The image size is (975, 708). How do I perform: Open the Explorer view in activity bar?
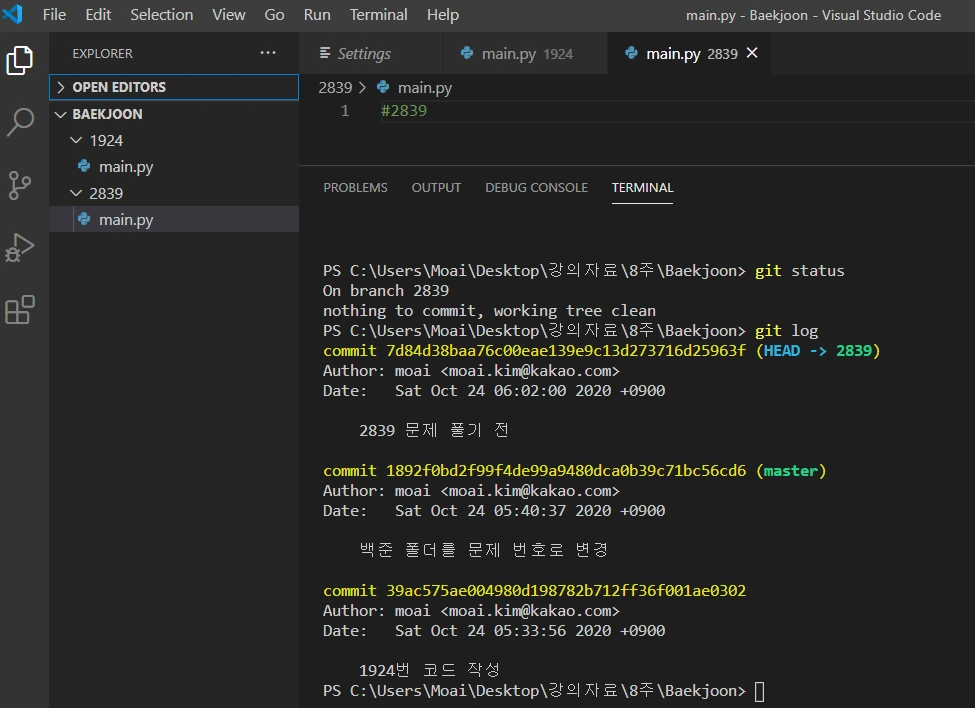tap(20, 60)
